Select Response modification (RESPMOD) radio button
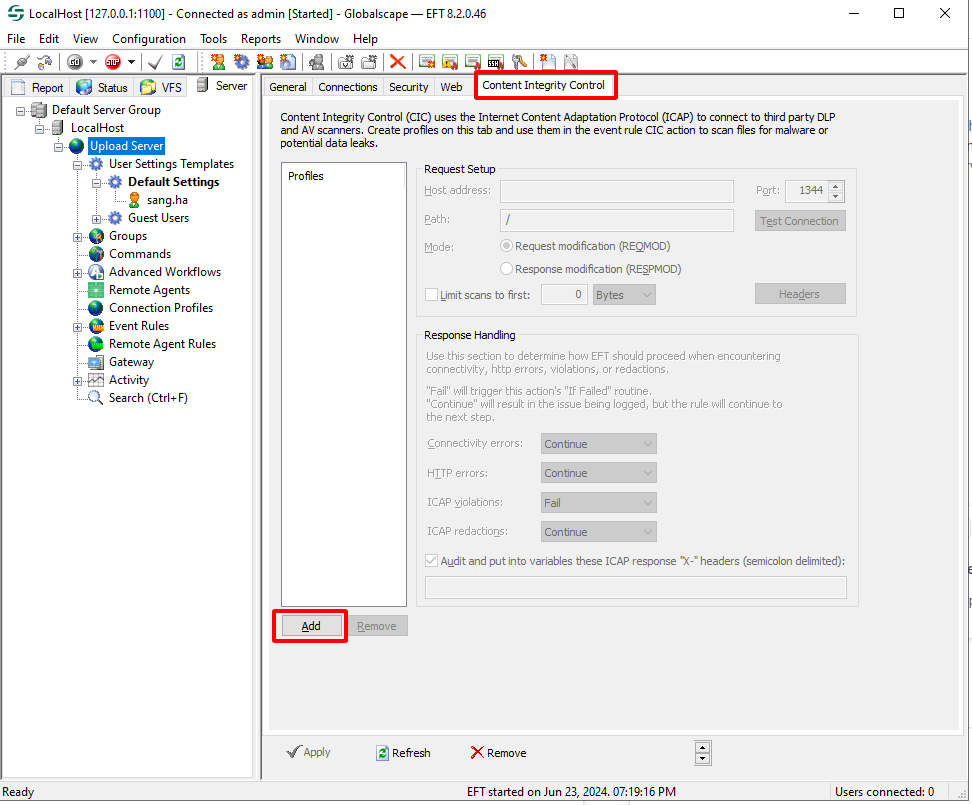 click(x=506, y=269)
